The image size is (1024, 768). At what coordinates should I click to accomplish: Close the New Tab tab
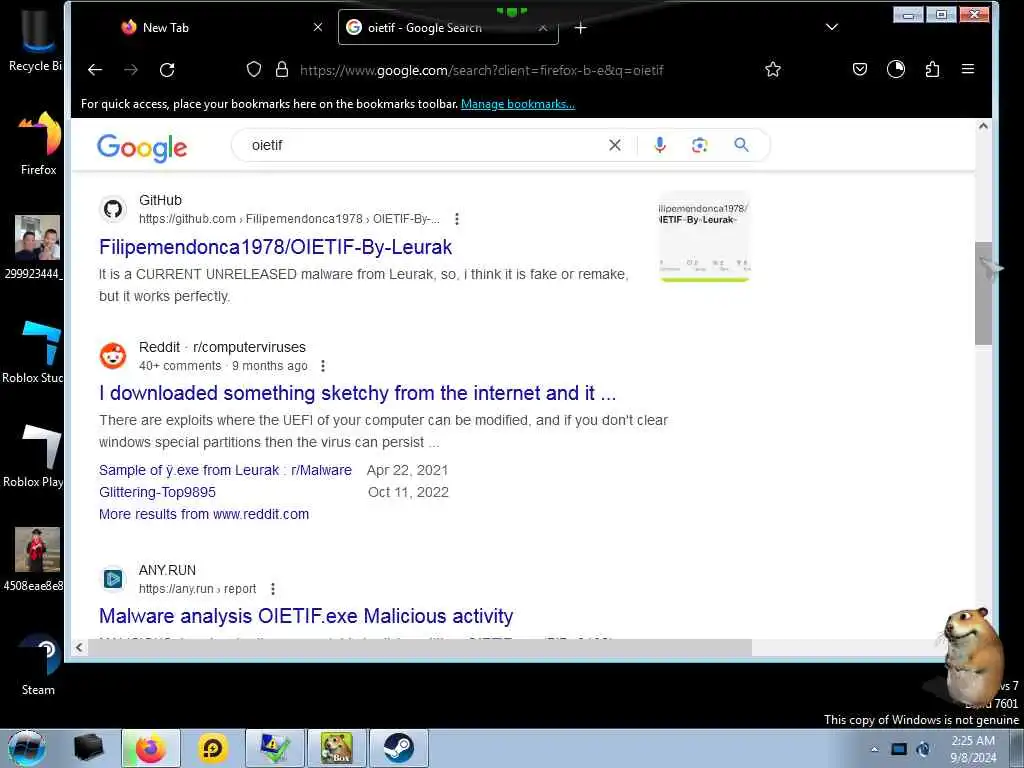[x=317, y=27]
